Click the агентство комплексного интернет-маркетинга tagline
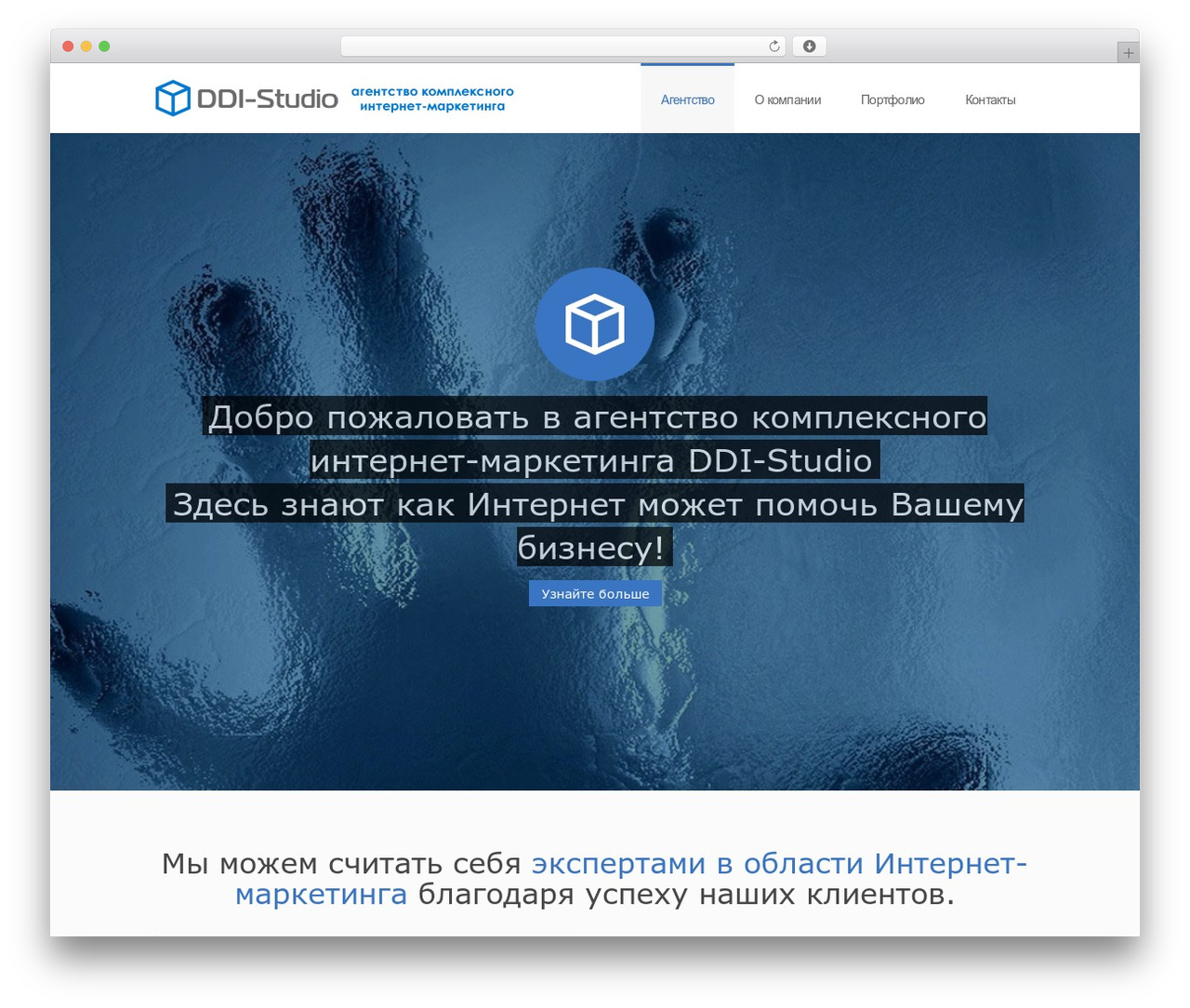 (432, 99)
